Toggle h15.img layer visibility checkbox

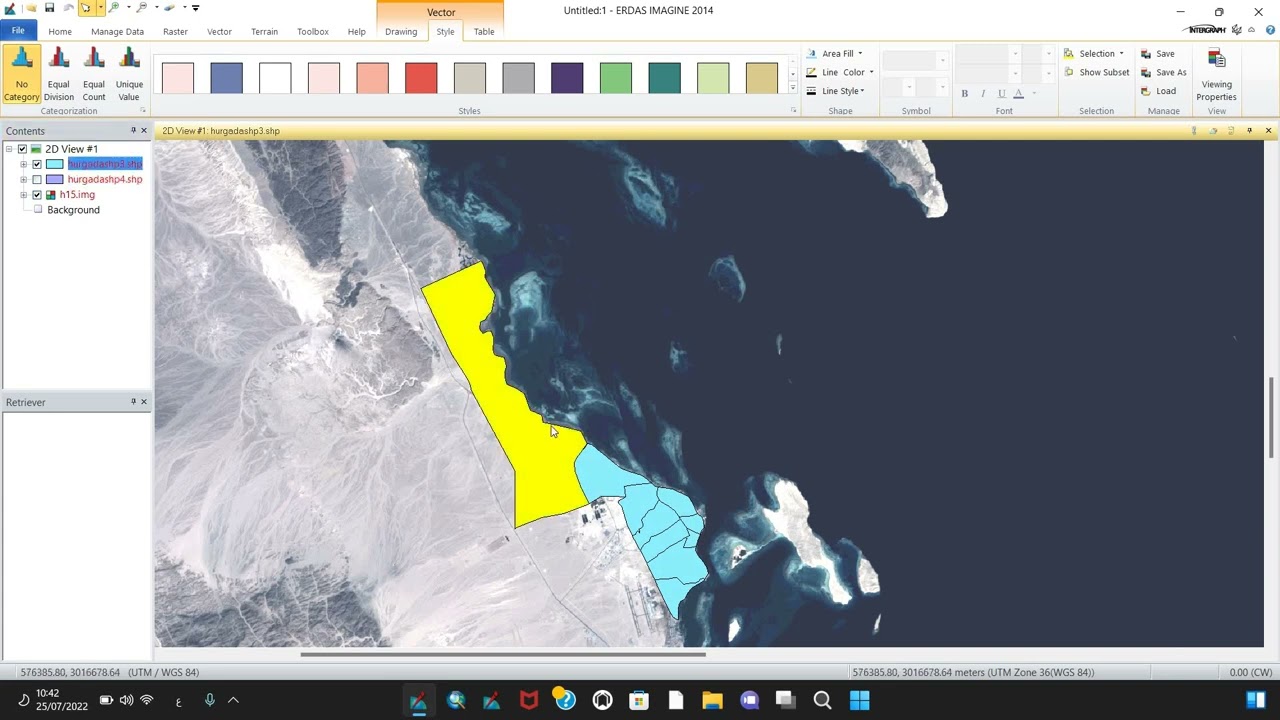pyautogui.click(x=37, y=195)
